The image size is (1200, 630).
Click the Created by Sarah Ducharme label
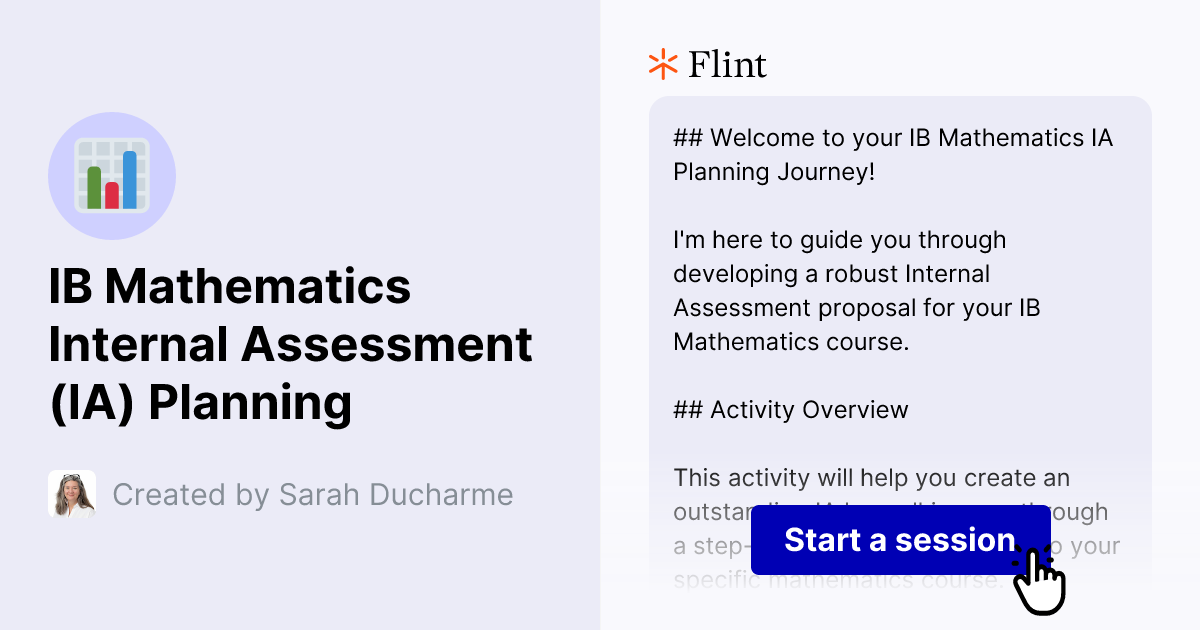pos(313,494)
